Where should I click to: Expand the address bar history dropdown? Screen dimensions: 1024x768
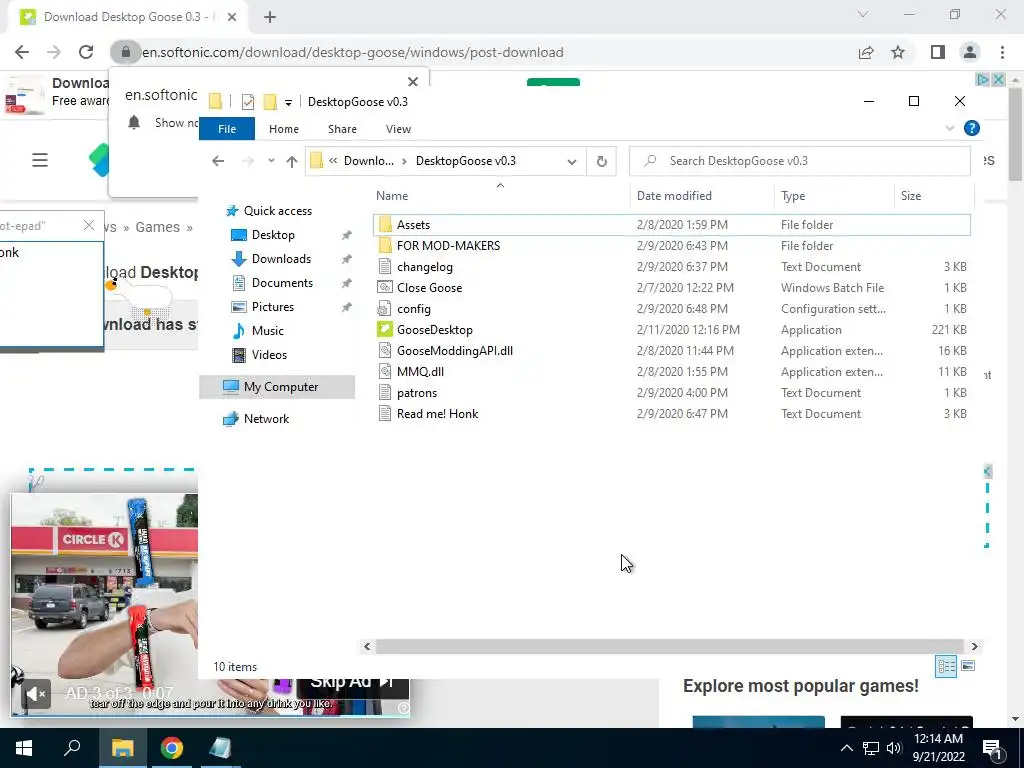click(x=571, y=161)
